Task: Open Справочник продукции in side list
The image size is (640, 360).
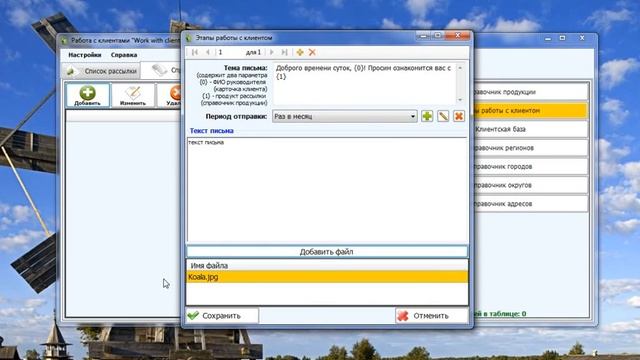Action: point(531,92)
